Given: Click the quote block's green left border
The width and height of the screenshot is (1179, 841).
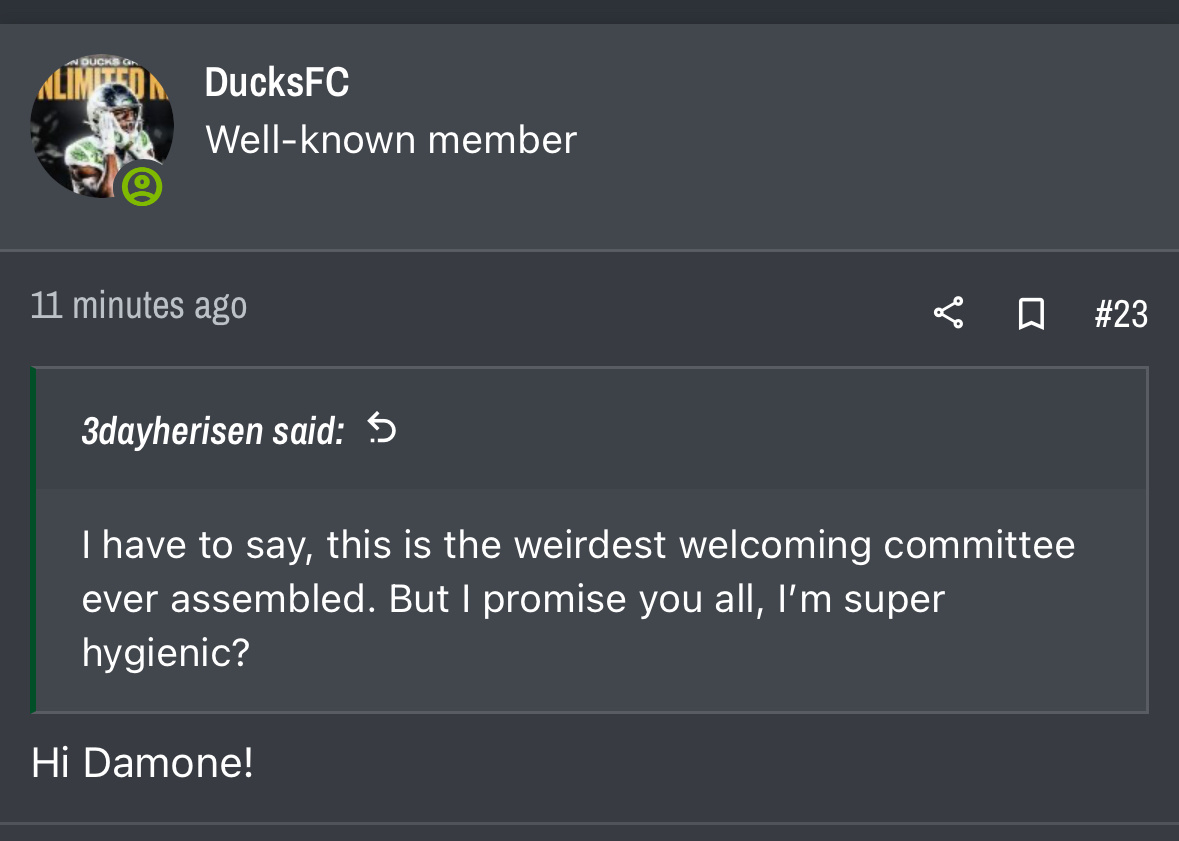Looking at the screenshot, I should point(34,540).
